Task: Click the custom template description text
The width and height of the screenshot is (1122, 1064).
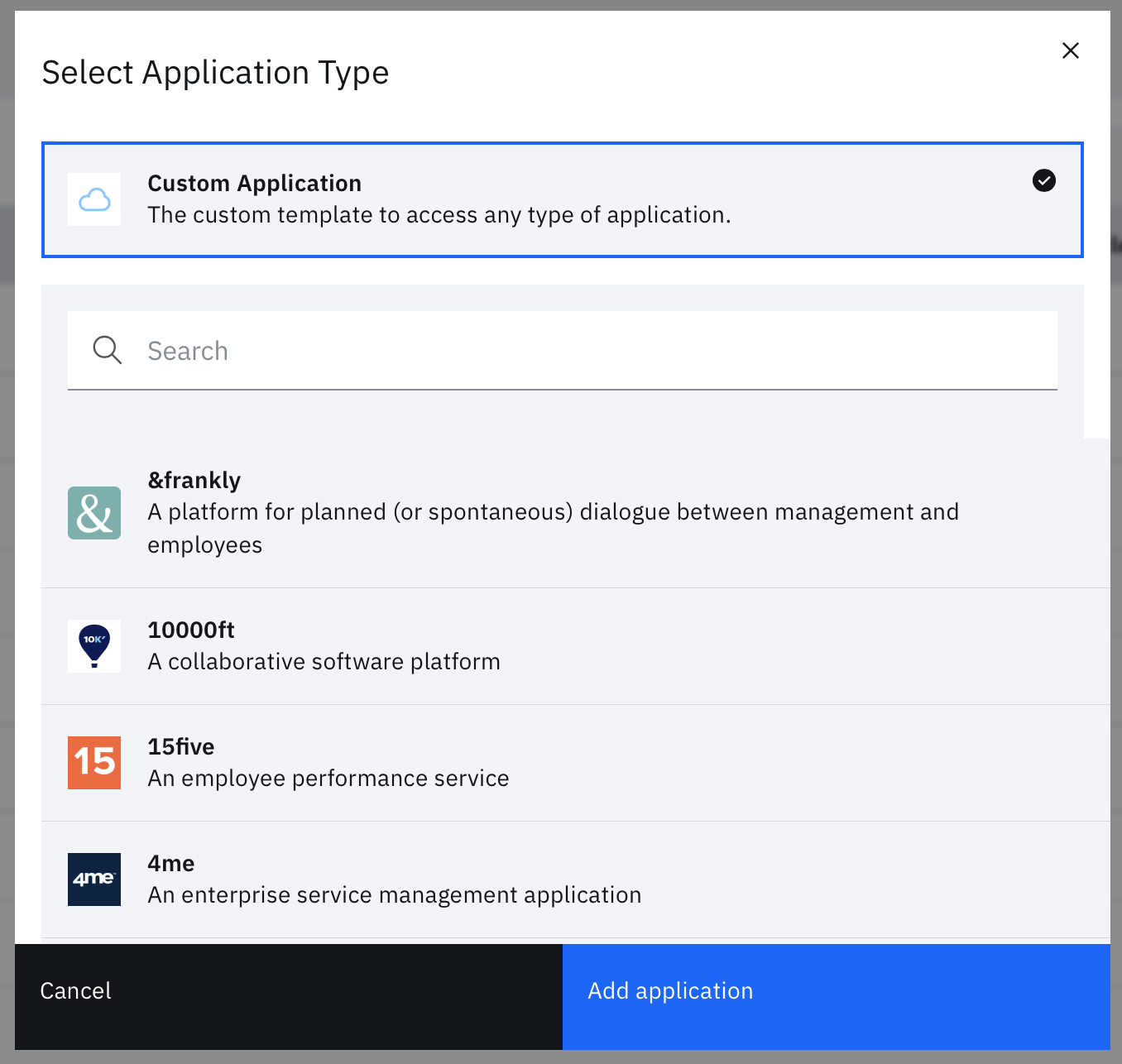Action: click(439, 215)
